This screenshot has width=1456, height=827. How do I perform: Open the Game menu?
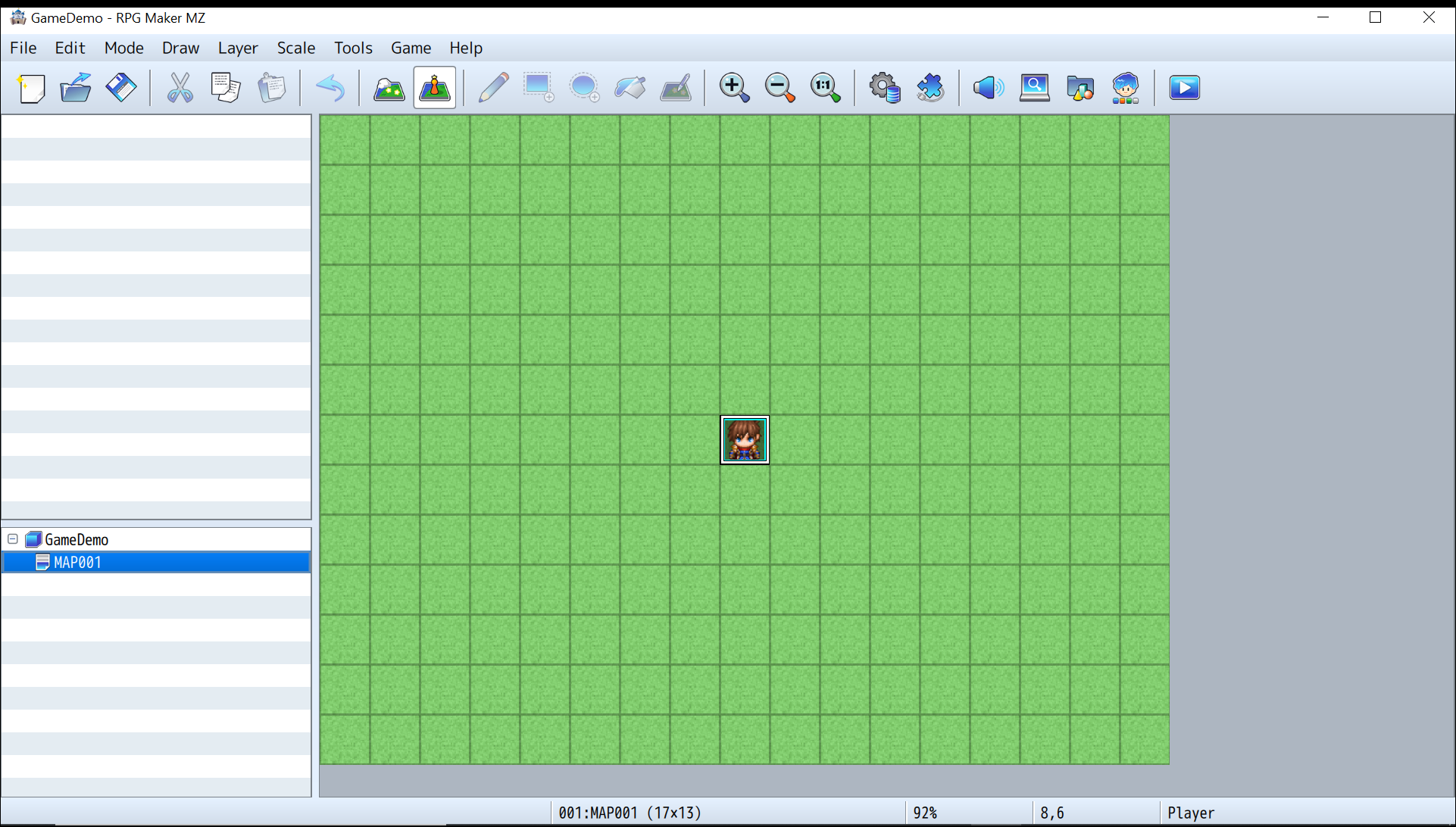coord(411,48)
